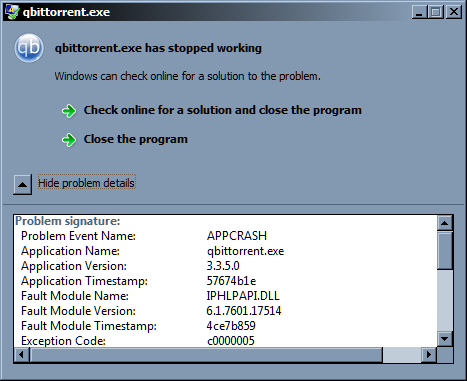The width and height of the screenshot is (467, 381).
Task: Close the crash dialog with X button
Action: pos(454,12)
